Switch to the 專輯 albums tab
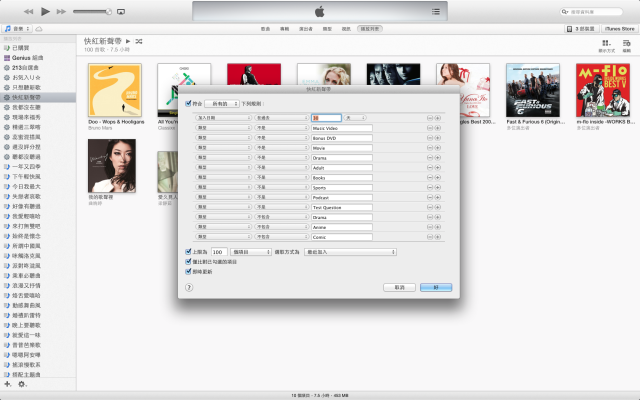The height and width of the screenshot is (400, 640). pos(284,29)
